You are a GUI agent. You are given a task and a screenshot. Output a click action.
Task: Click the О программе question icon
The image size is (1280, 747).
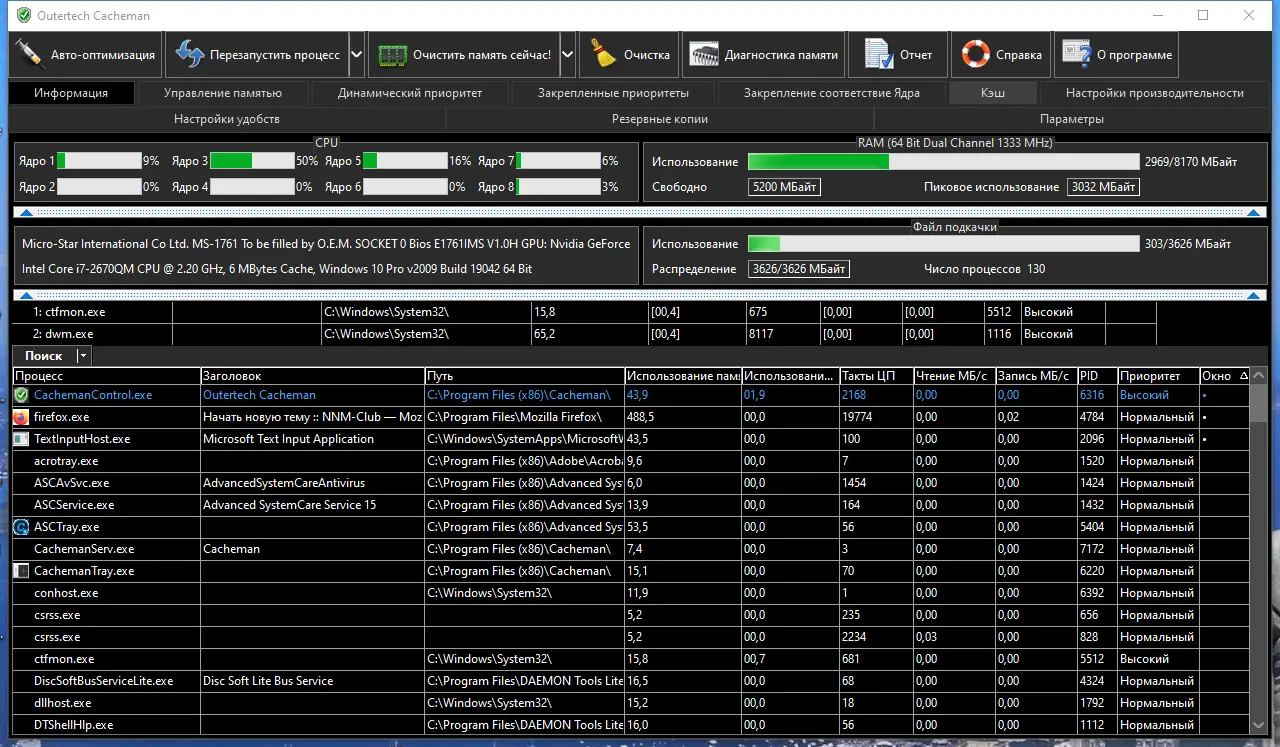1077,55
